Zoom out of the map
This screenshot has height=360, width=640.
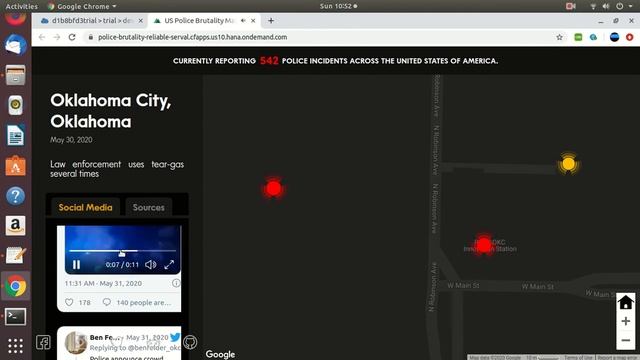[625, 340]
